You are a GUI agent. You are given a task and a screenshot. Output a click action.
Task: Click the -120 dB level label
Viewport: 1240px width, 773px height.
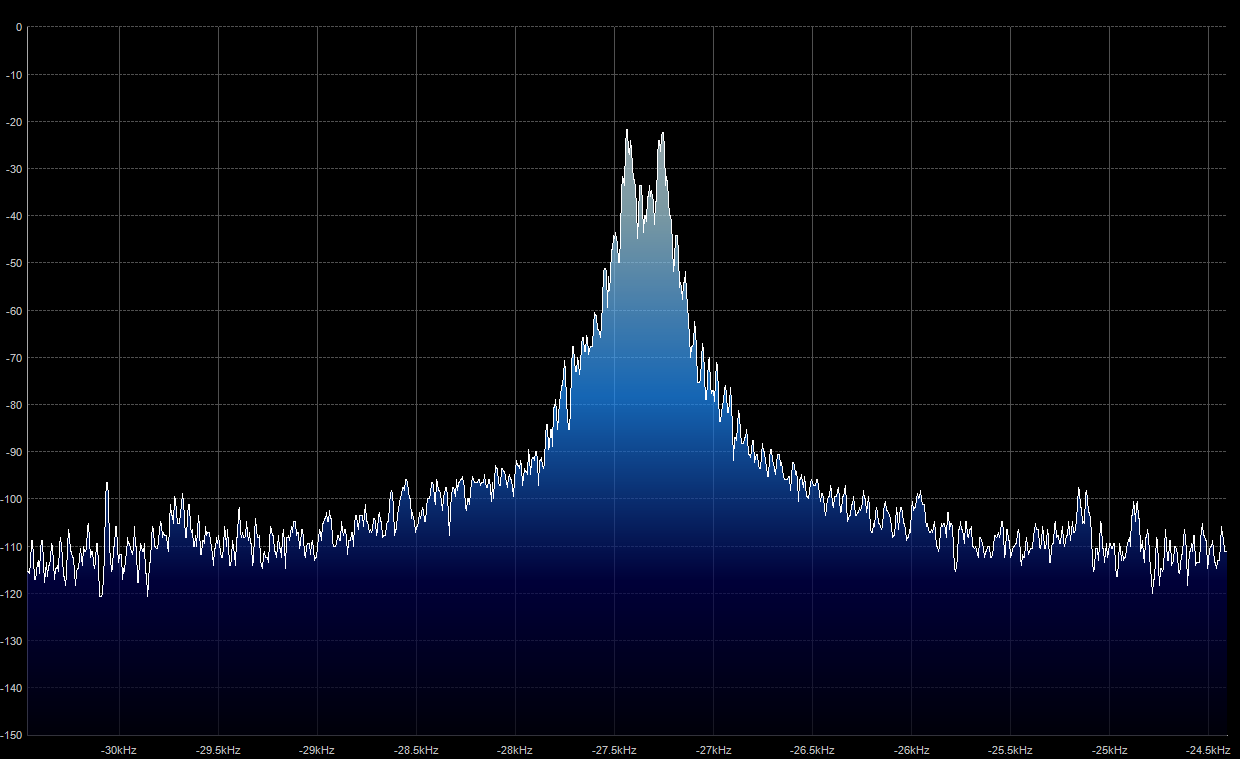coord(12,593)
